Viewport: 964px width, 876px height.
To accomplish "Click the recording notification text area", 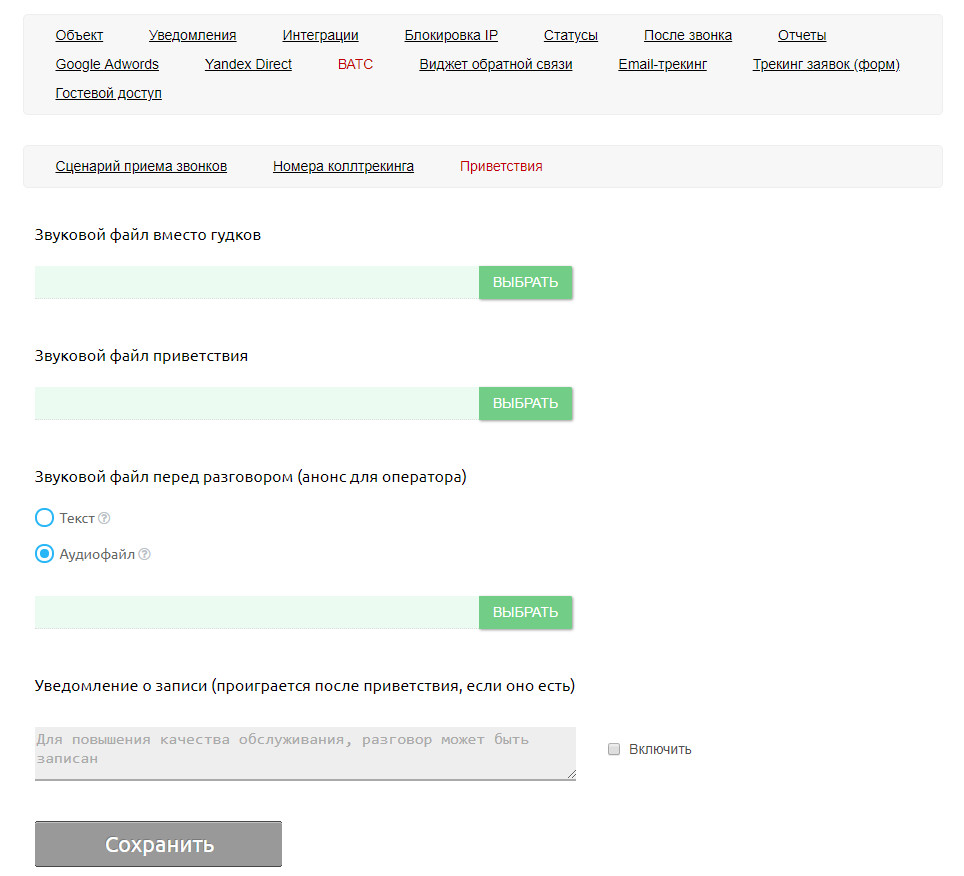I will pos(305,753).
